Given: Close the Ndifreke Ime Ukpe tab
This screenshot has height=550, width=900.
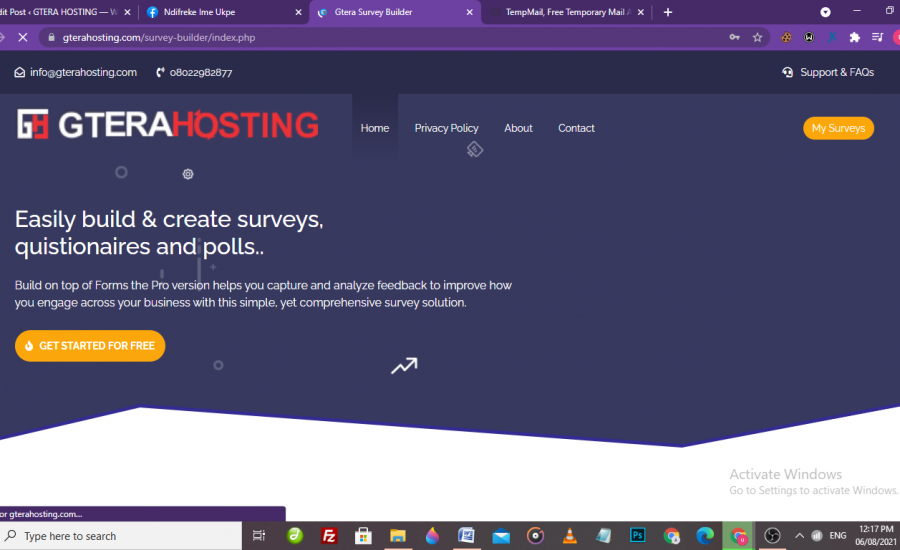Looking at the screenshot, I should (298, 12).
